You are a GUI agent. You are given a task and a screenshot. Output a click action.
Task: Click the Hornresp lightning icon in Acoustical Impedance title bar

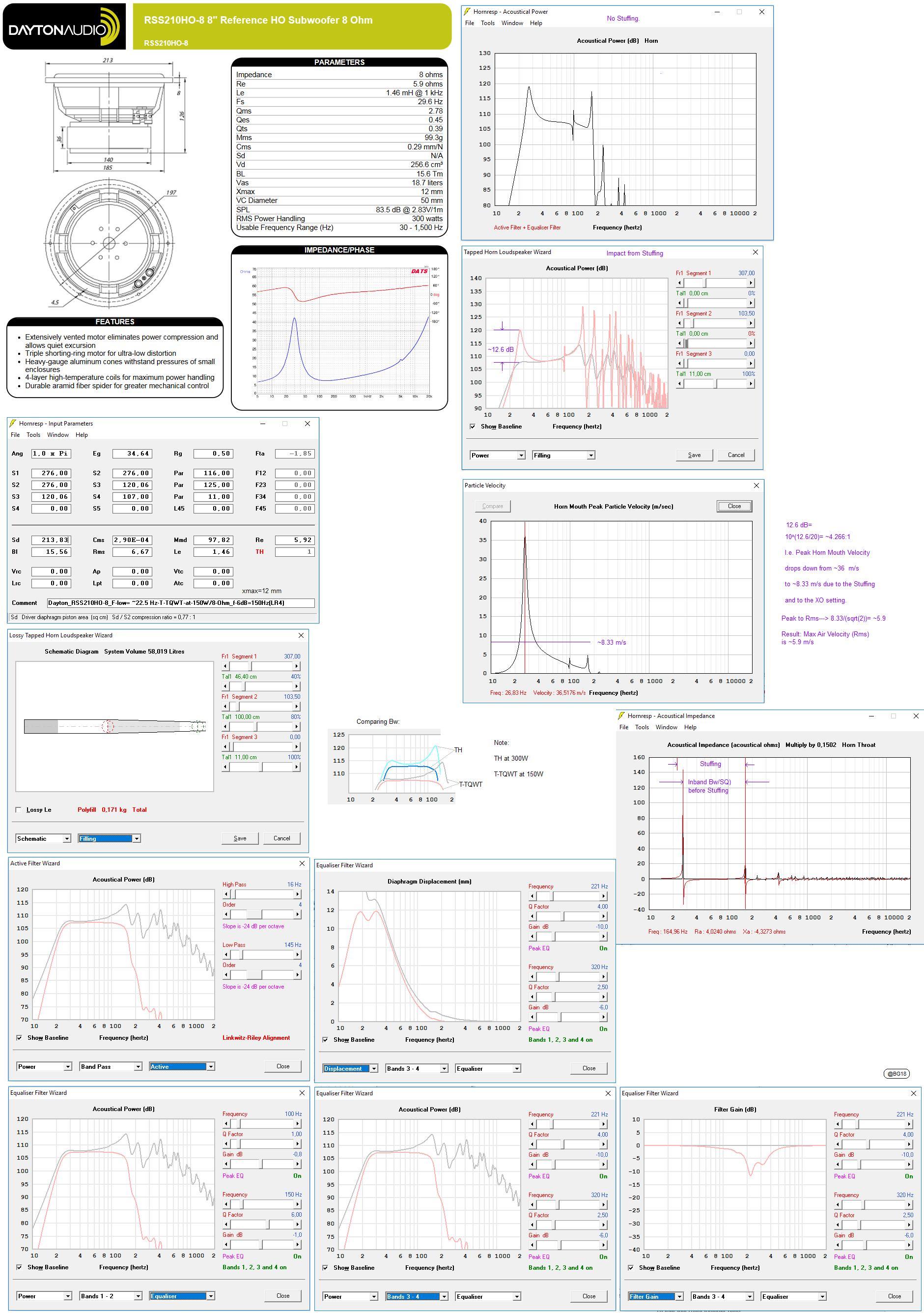coord(621,716)
